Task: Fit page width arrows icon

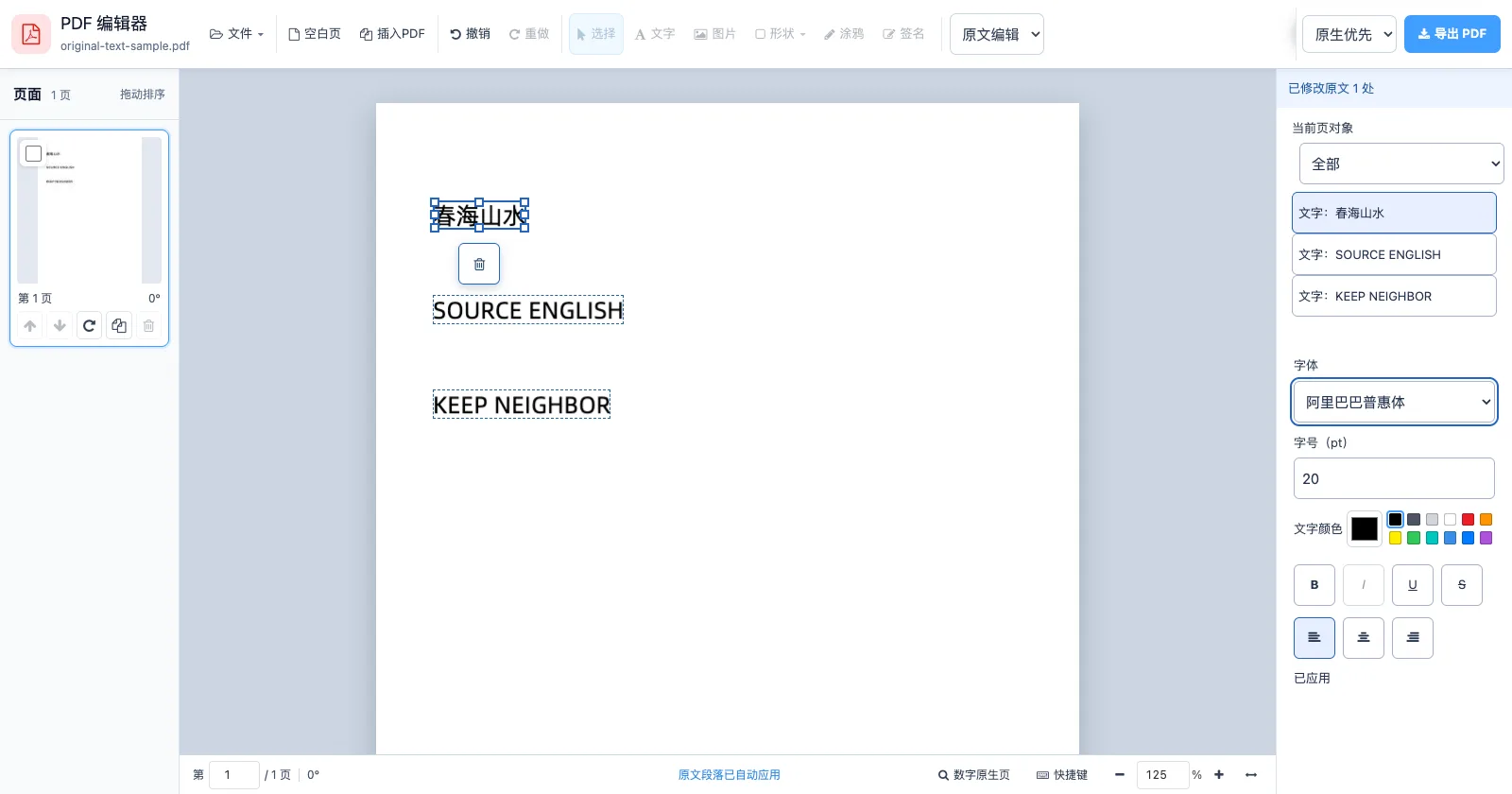Action: [1251, 774]
